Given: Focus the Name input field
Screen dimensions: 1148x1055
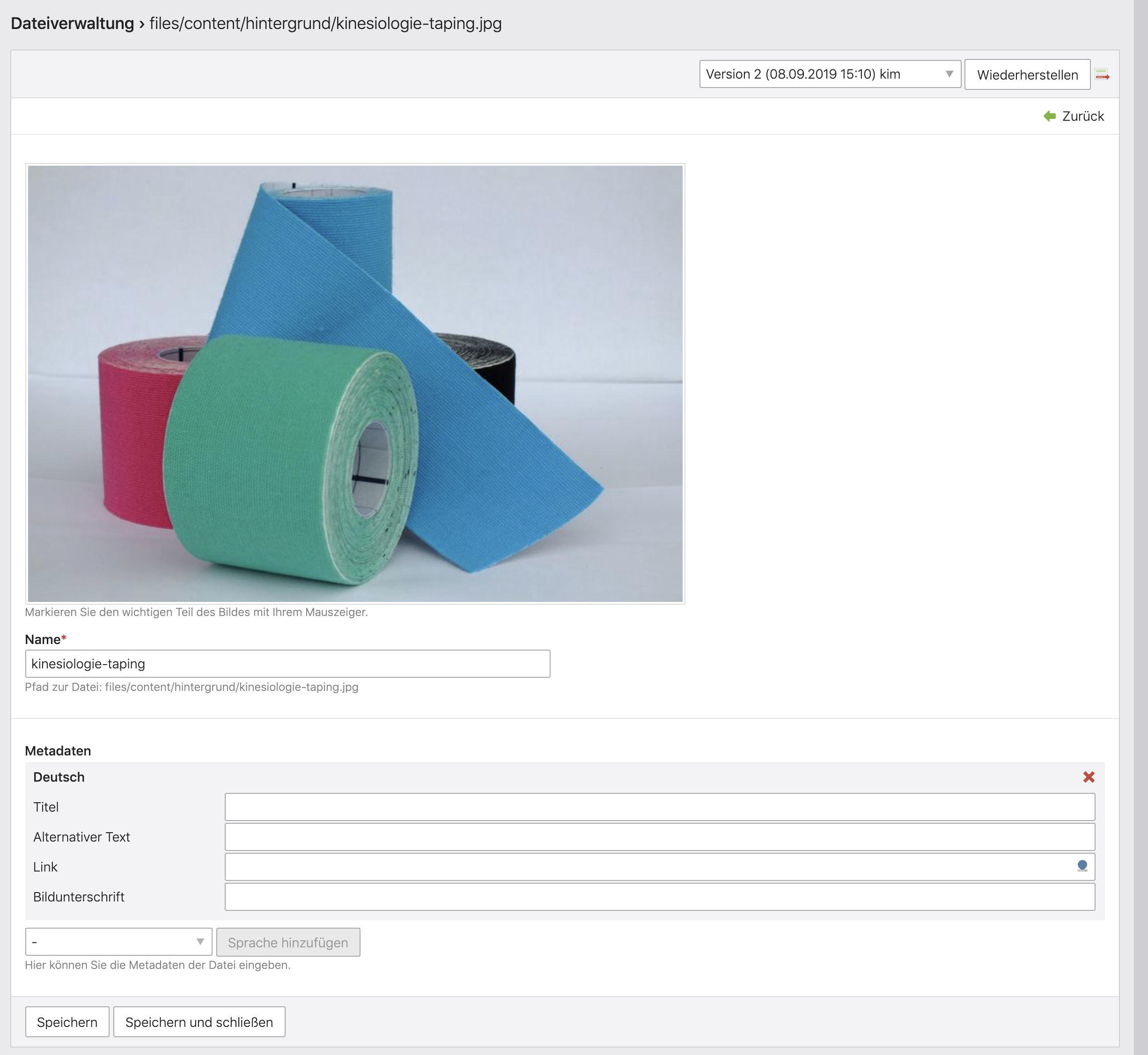Looking at the screenshot, I should 287,663.
